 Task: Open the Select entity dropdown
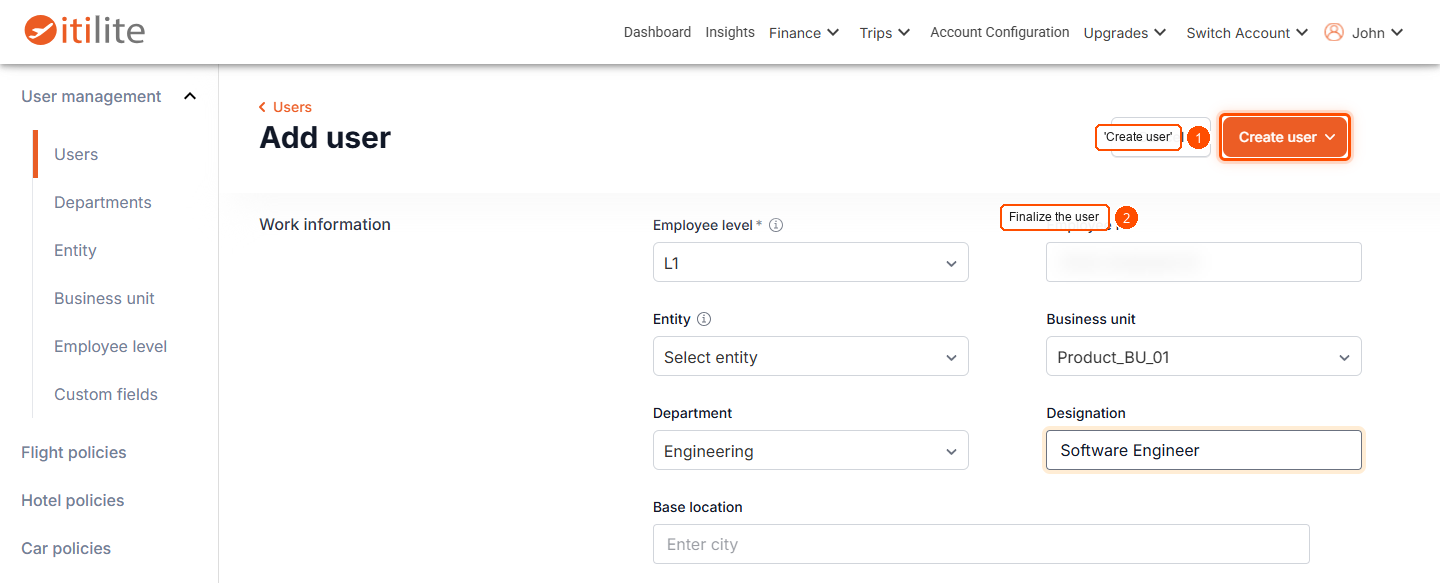coord(811,356)
